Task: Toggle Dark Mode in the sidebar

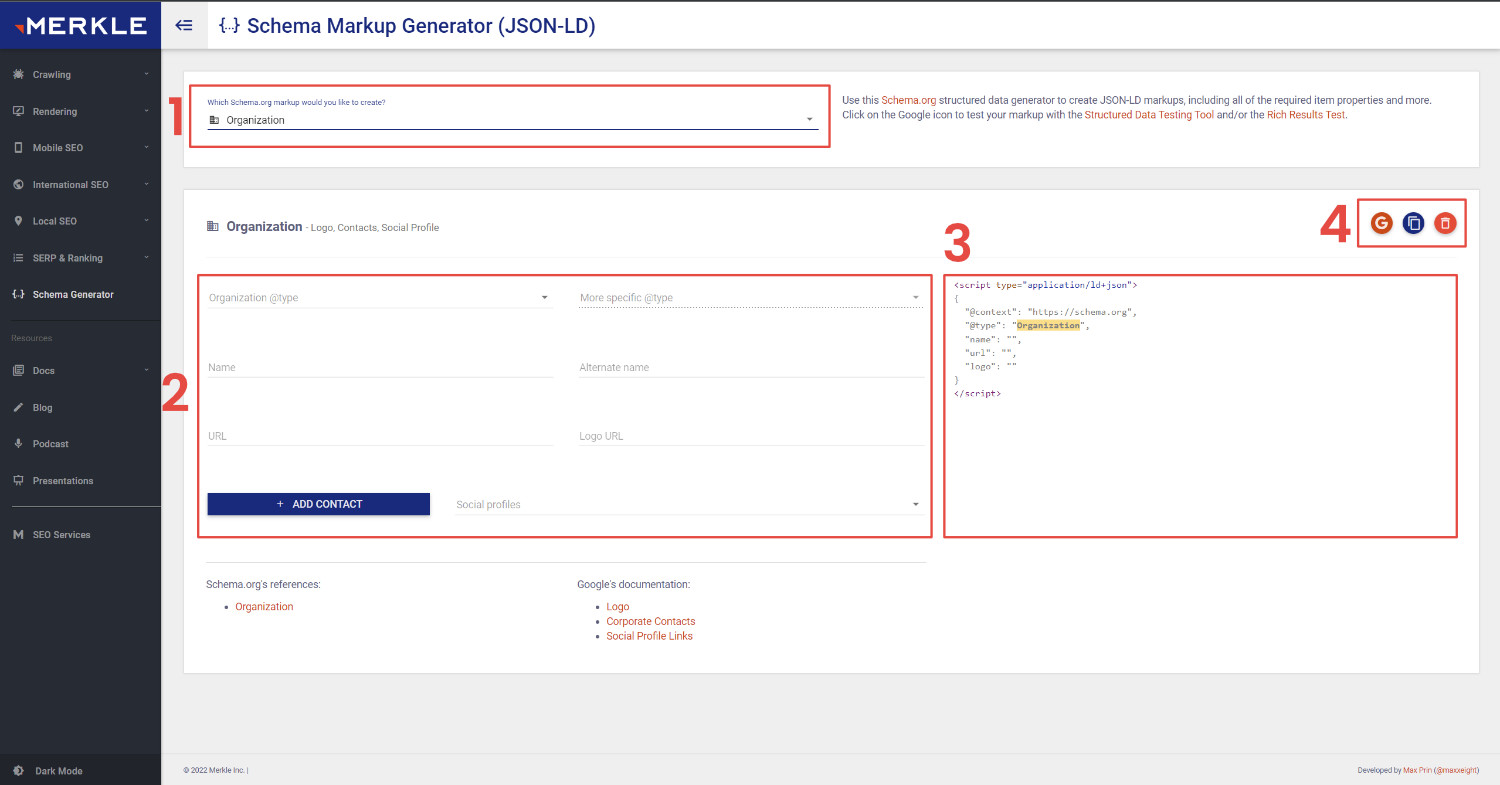Action: click(x=58, y=771)
